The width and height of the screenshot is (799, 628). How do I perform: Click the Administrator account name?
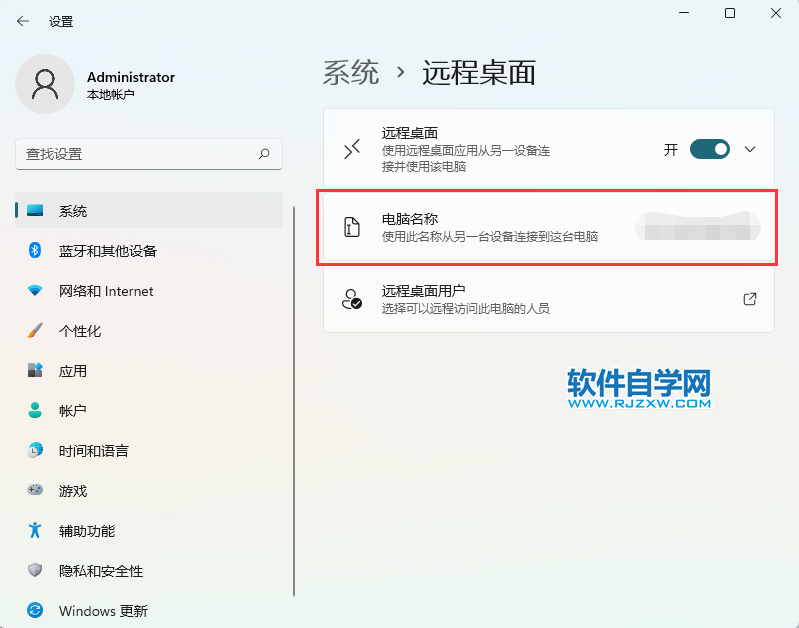[x=131, y=77]
